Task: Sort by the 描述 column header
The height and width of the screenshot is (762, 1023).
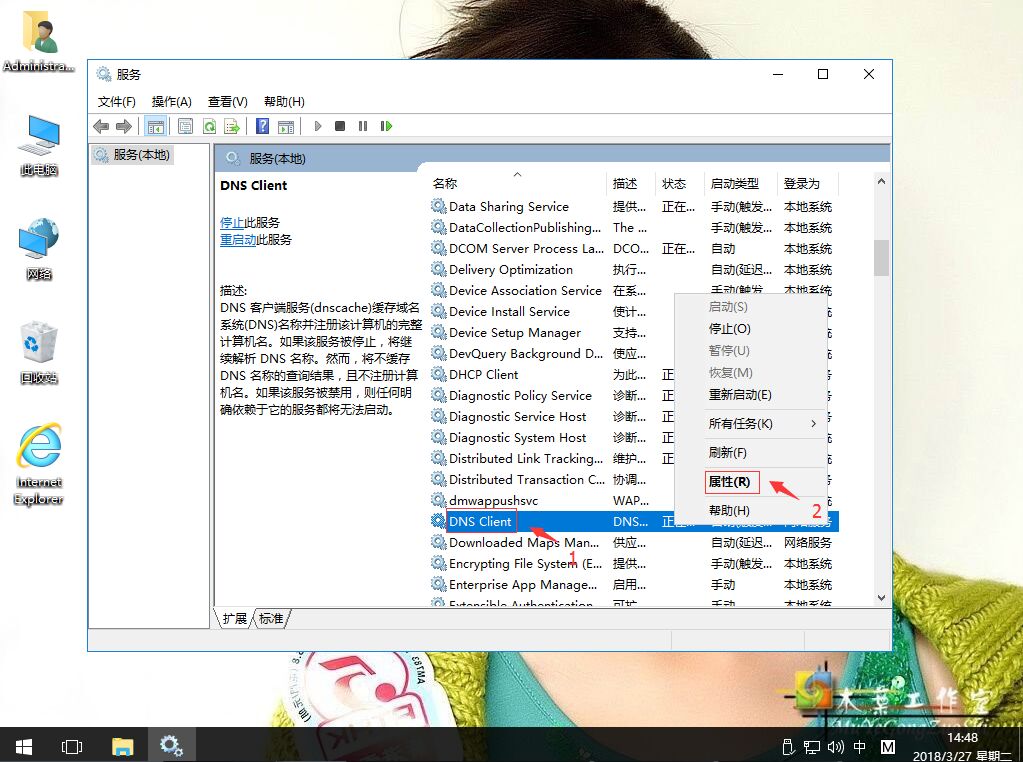Action: click(632, 183)
